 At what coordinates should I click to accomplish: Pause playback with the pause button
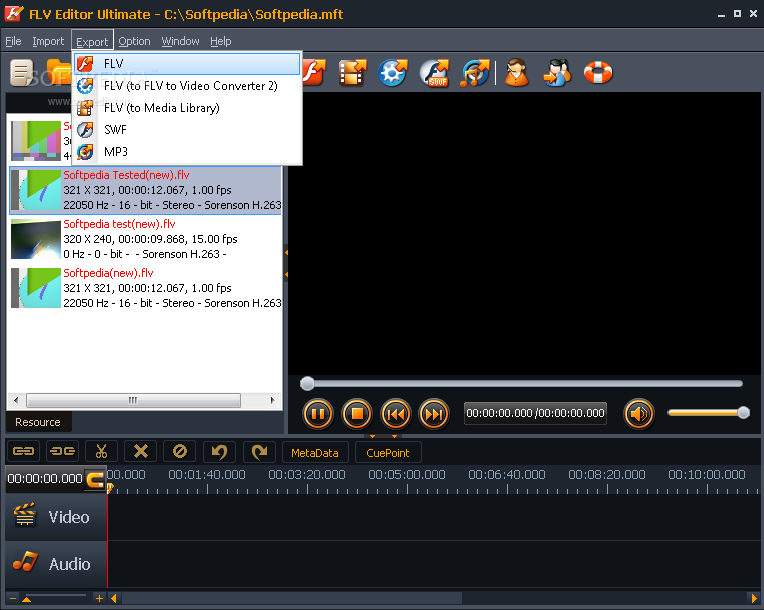pyautogui.click(x=318, y=414)
